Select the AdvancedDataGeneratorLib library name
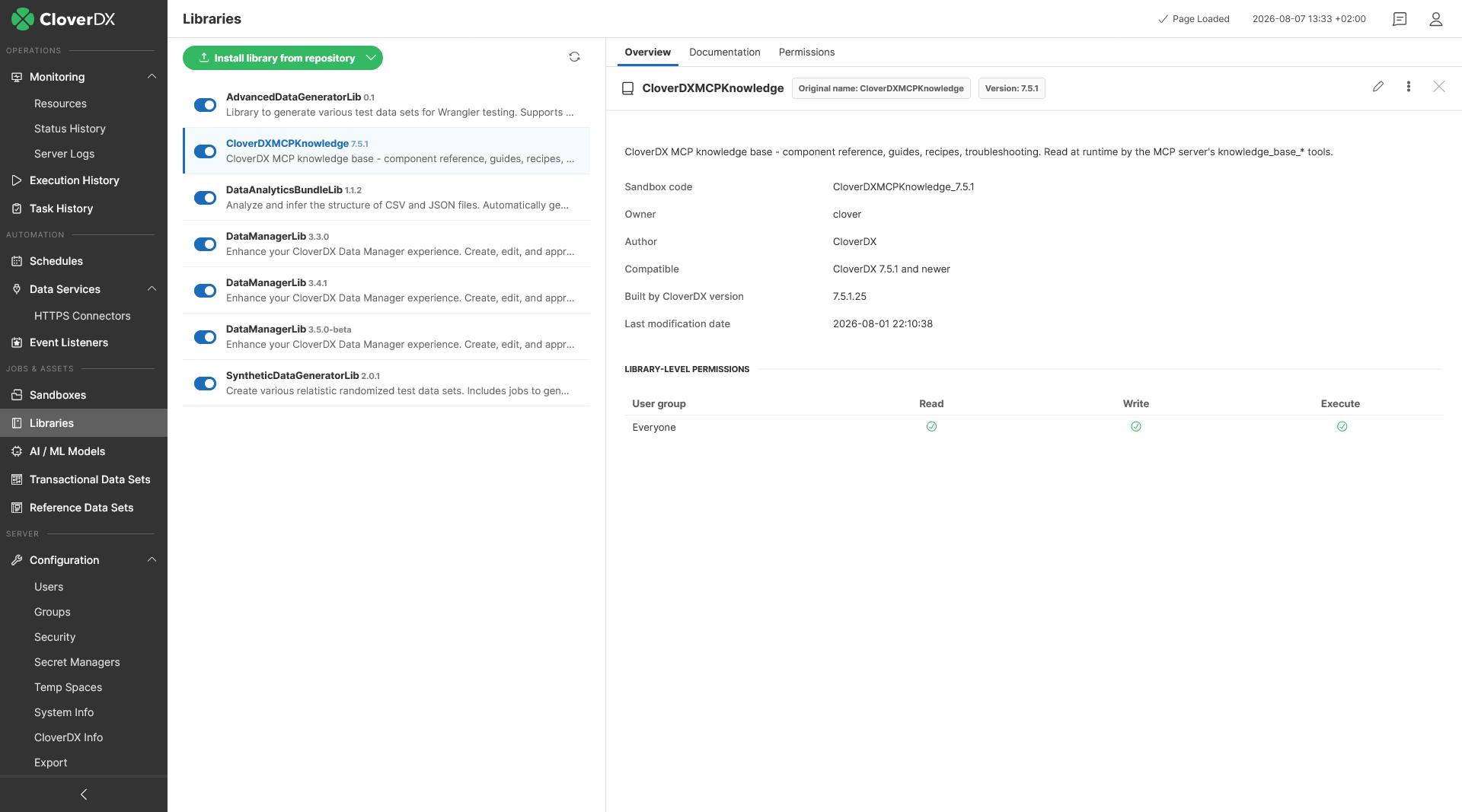The height and width of the screenshot is (812, 1462). coord(293,97)
